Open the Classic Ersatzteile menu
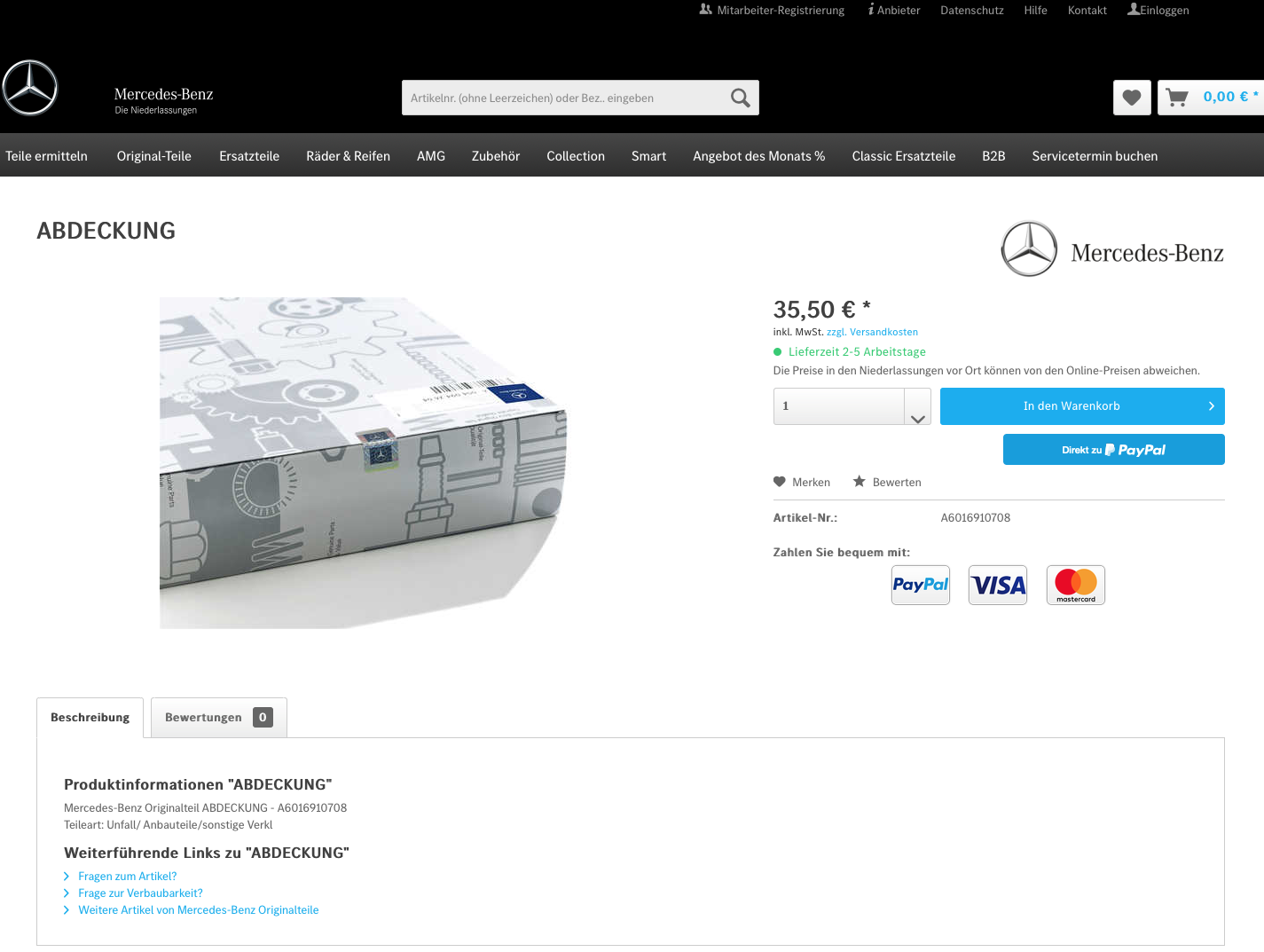This screenshot has width=1264, height=952. [903, 156]
